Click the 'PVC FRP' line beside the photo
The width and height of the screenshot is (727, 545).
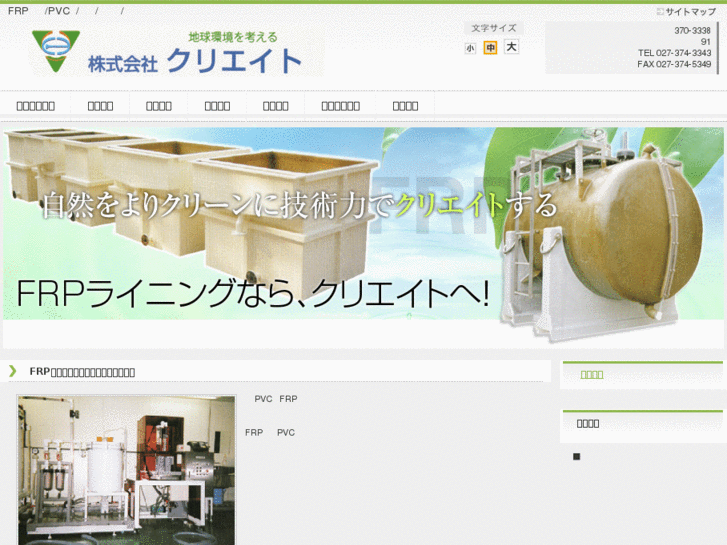(x=276, y=399)
